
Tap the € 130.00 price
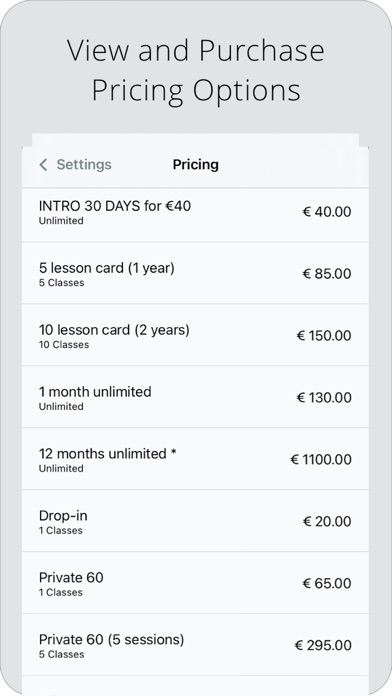tap(324, 397)
